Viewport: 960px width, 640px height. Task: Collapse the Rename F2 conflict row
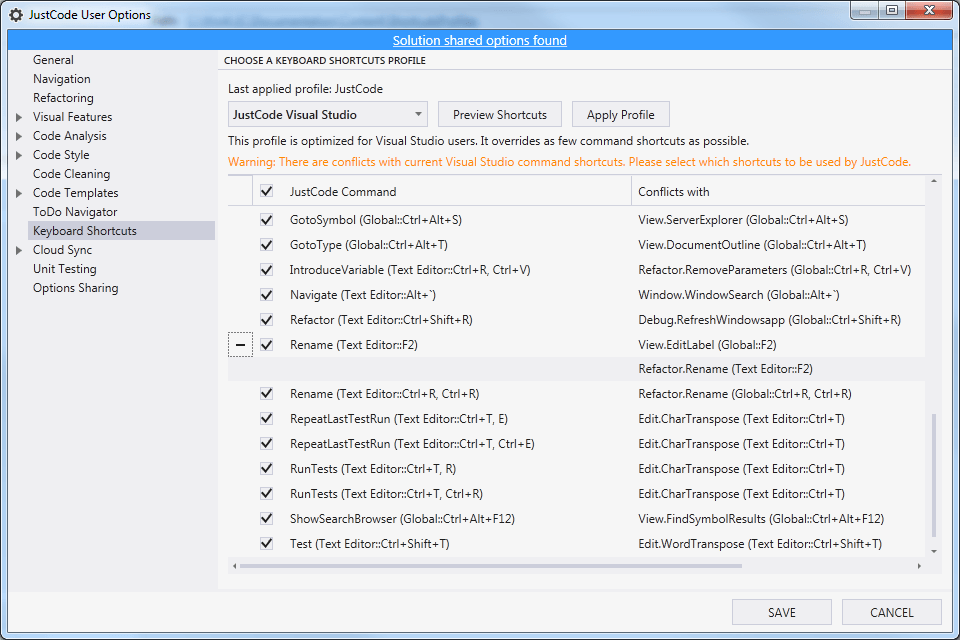241,345
